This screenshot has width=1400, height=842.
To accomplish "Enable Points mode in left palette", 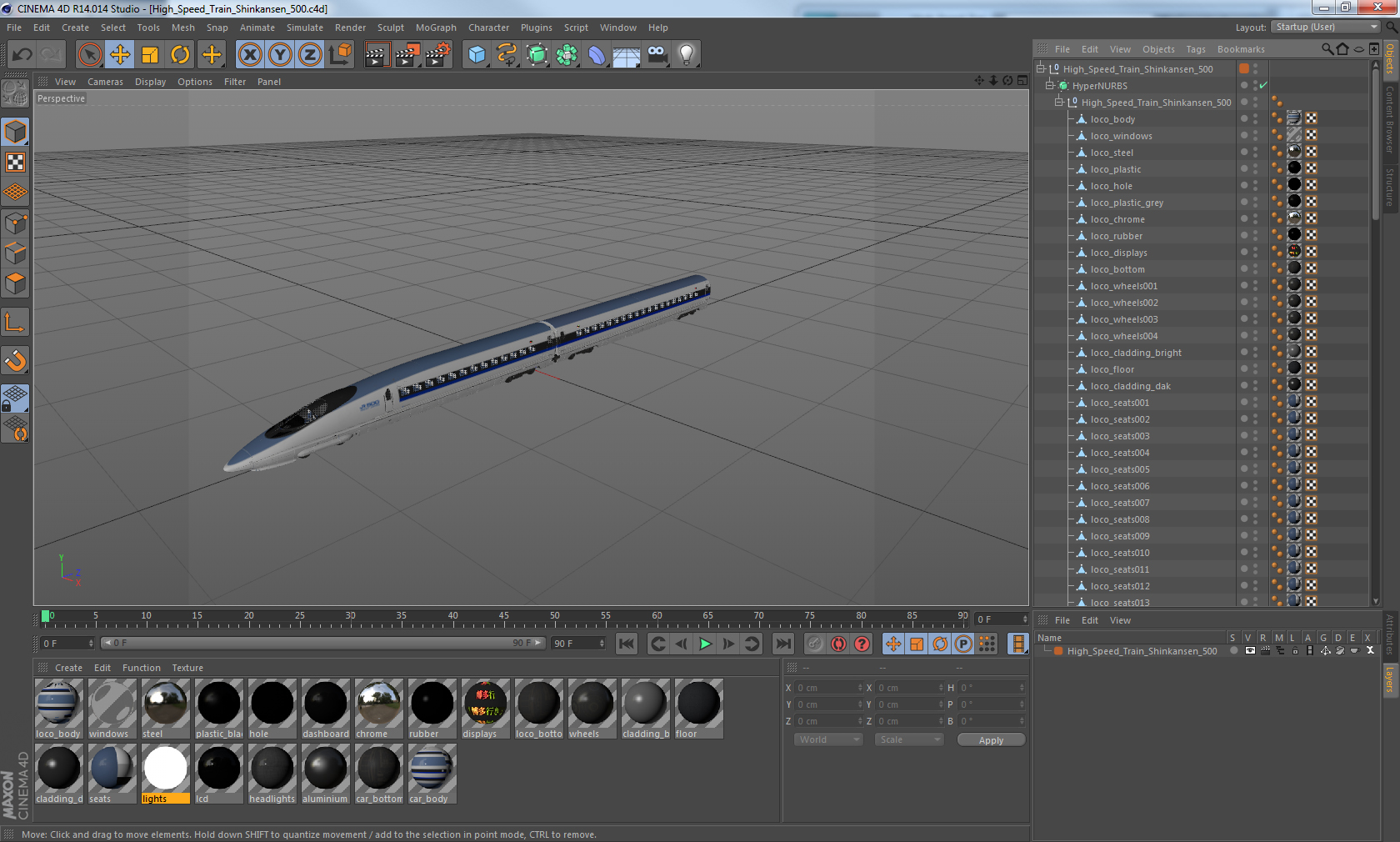I will (15, 223).
